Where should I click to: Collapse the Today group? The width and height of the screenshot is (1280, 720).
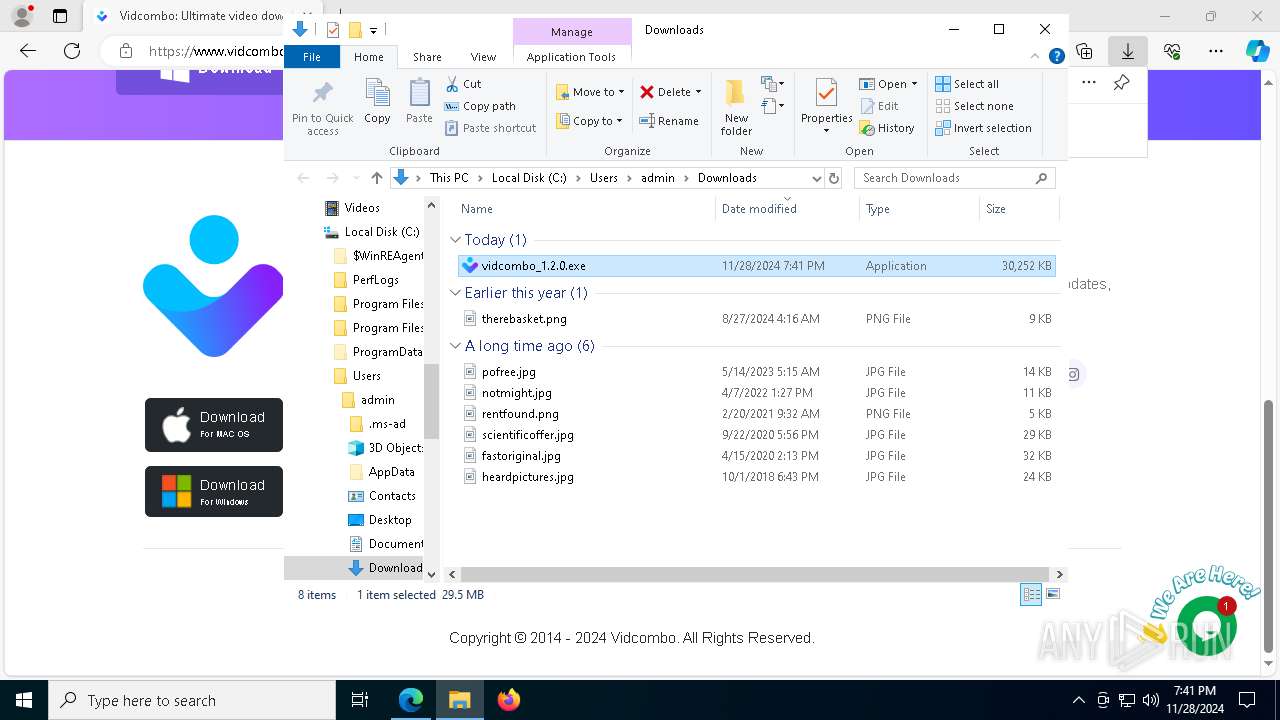455,240
